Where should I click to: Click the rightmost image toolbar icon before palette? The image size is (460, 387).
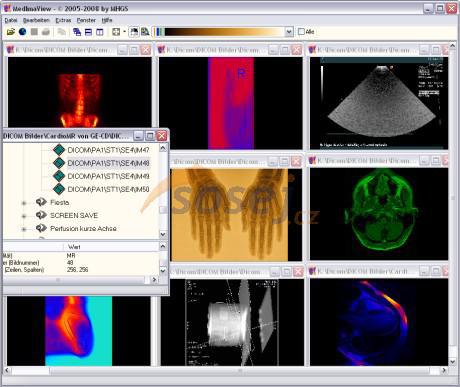pyautogui.click(x=145, y=32)
